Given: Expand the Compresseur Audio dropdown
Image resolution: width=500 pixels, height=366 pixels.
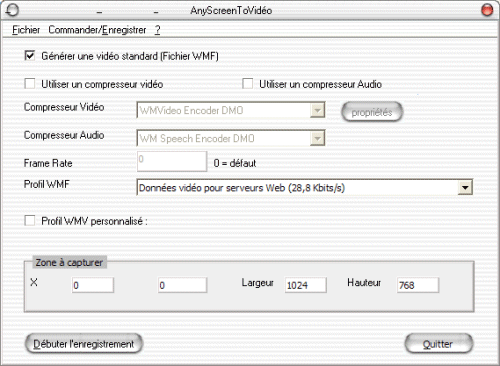Looking at the screenshot, I should (317, 138).
